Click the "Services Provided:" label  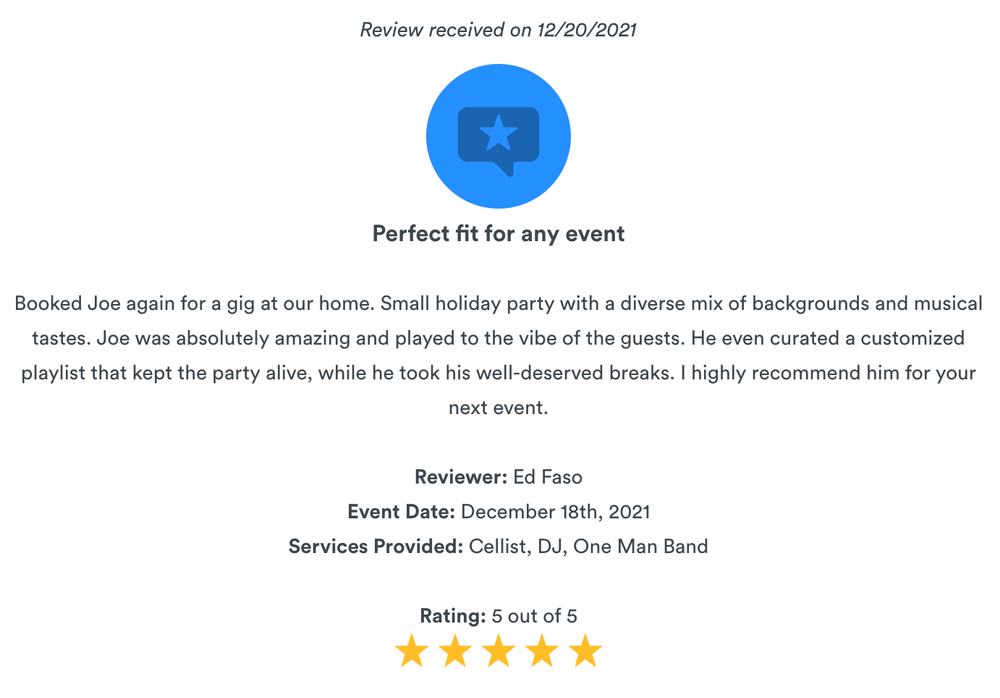pyautogui.click(x=376, y=546)
